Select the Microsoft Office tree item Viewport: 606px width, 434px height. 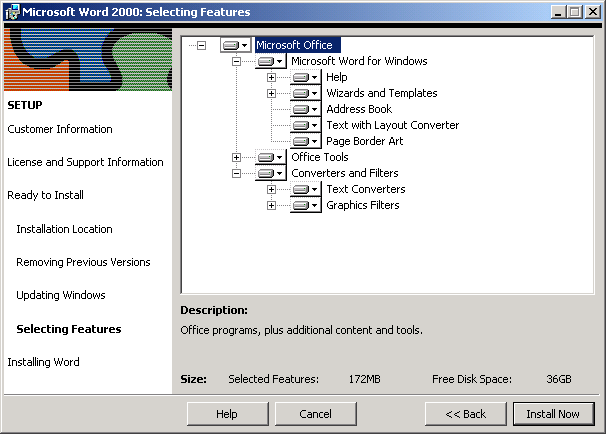pos(297,45)
